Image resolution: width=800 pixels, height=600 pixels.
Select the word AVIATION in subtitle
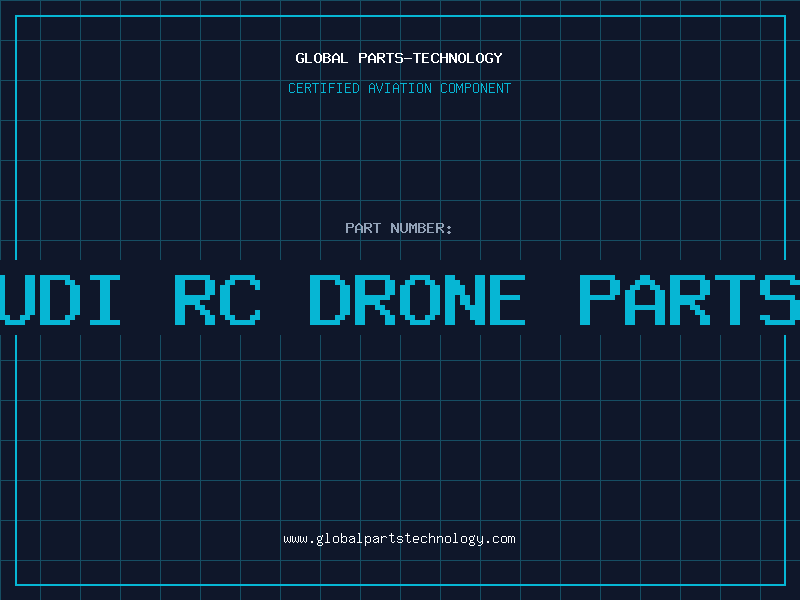pos(399,88)
